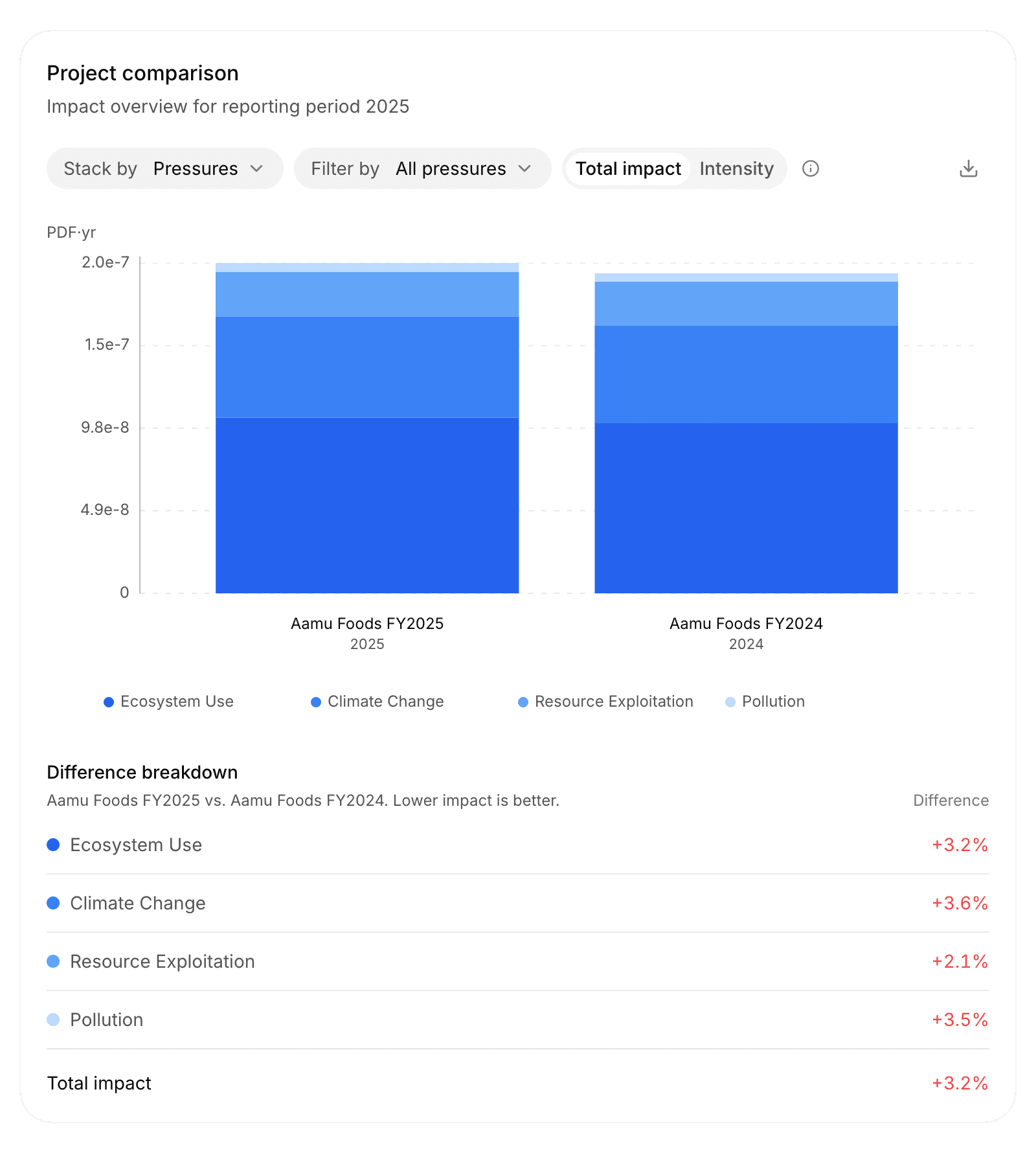Click the Difference breakdown heading
This screenshot has height=1153, width=1036.
[x=142, y=772]
